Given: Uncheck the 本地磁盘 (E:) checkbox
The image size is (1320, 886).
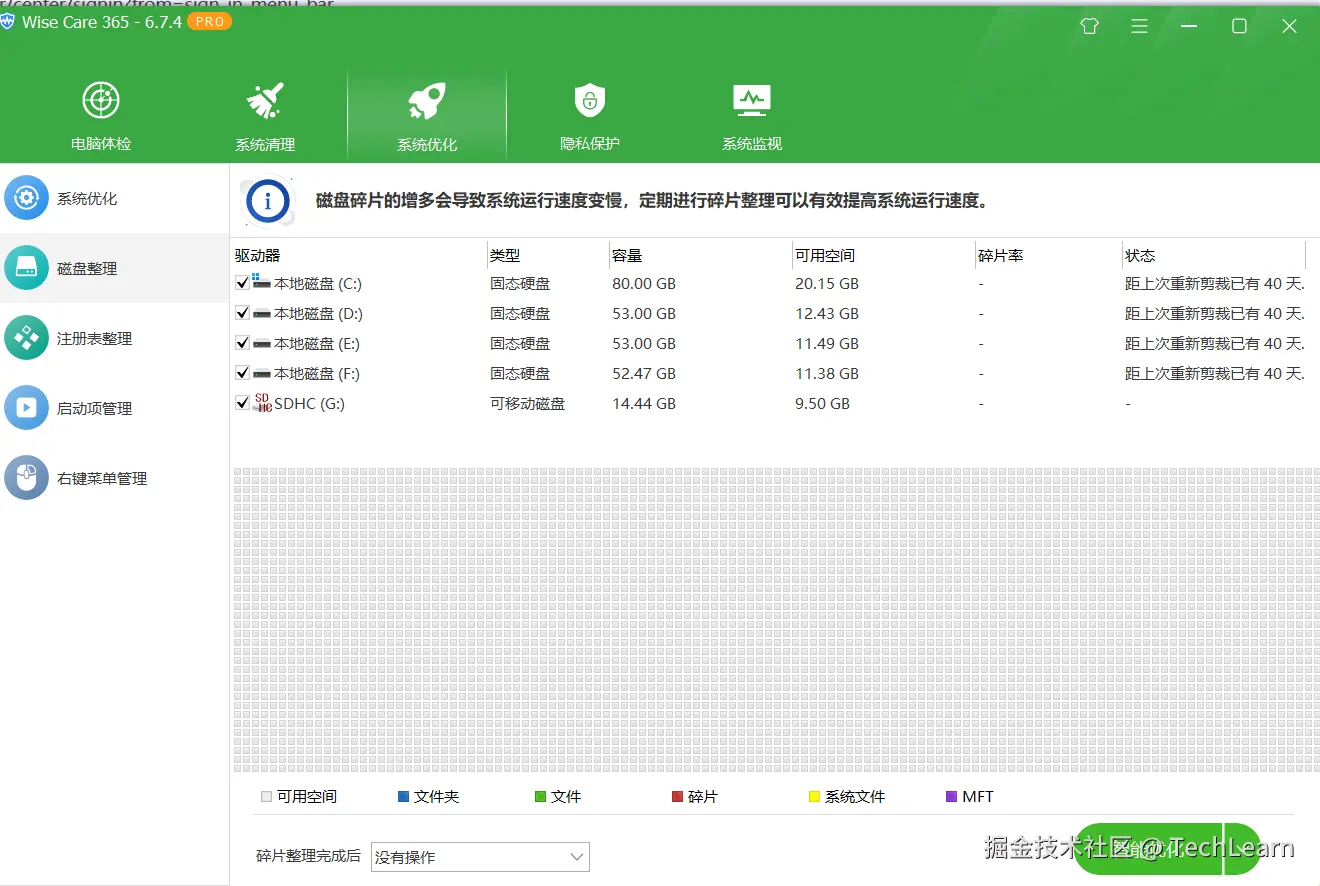Looking at the screenshot, I should [242, 343].
